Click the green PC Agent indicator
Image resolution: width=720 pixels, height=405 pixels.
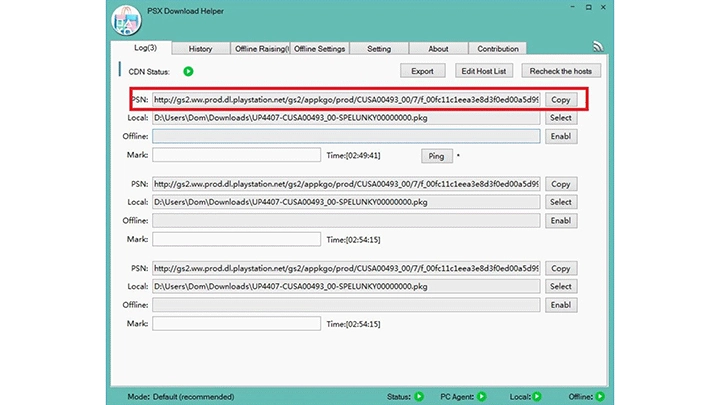tap(482, 396)
